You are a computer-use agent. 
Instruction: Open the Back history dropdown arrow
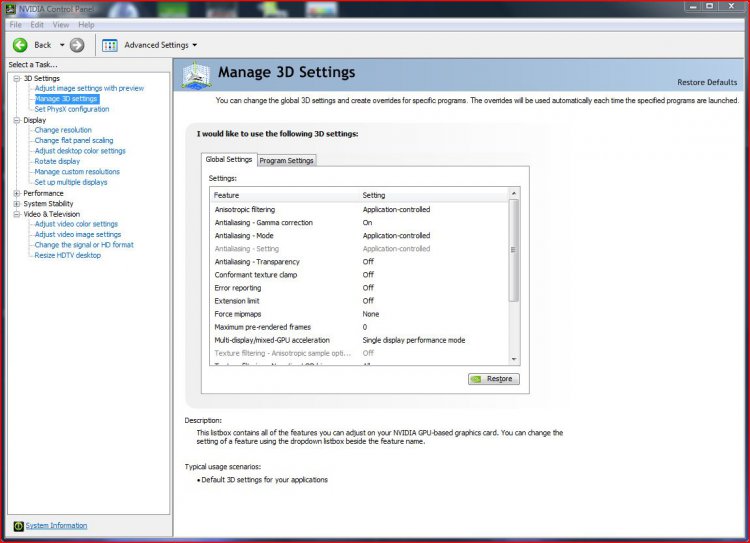pos(62,45)
